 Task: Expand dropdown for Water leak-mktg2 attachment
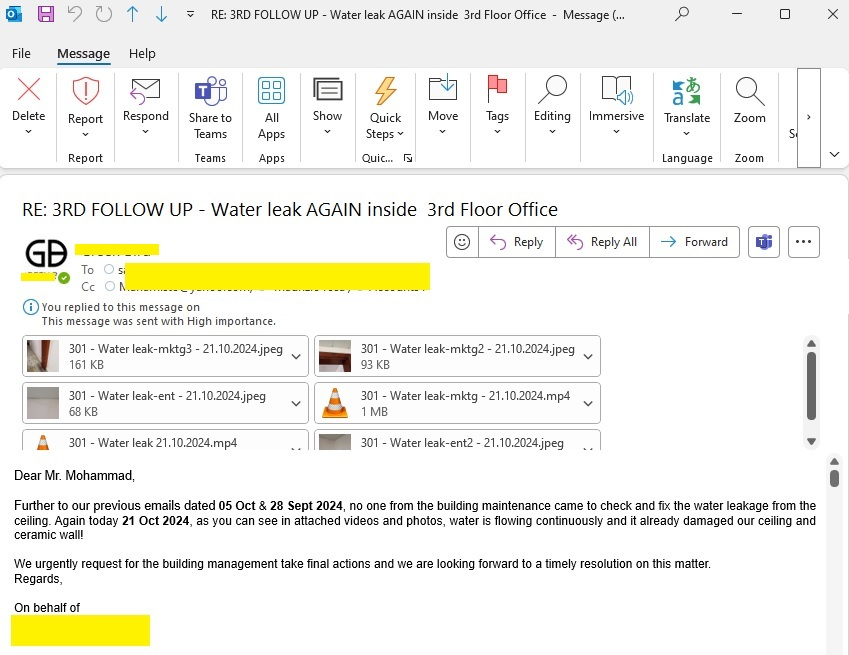[x=588, y=357]
